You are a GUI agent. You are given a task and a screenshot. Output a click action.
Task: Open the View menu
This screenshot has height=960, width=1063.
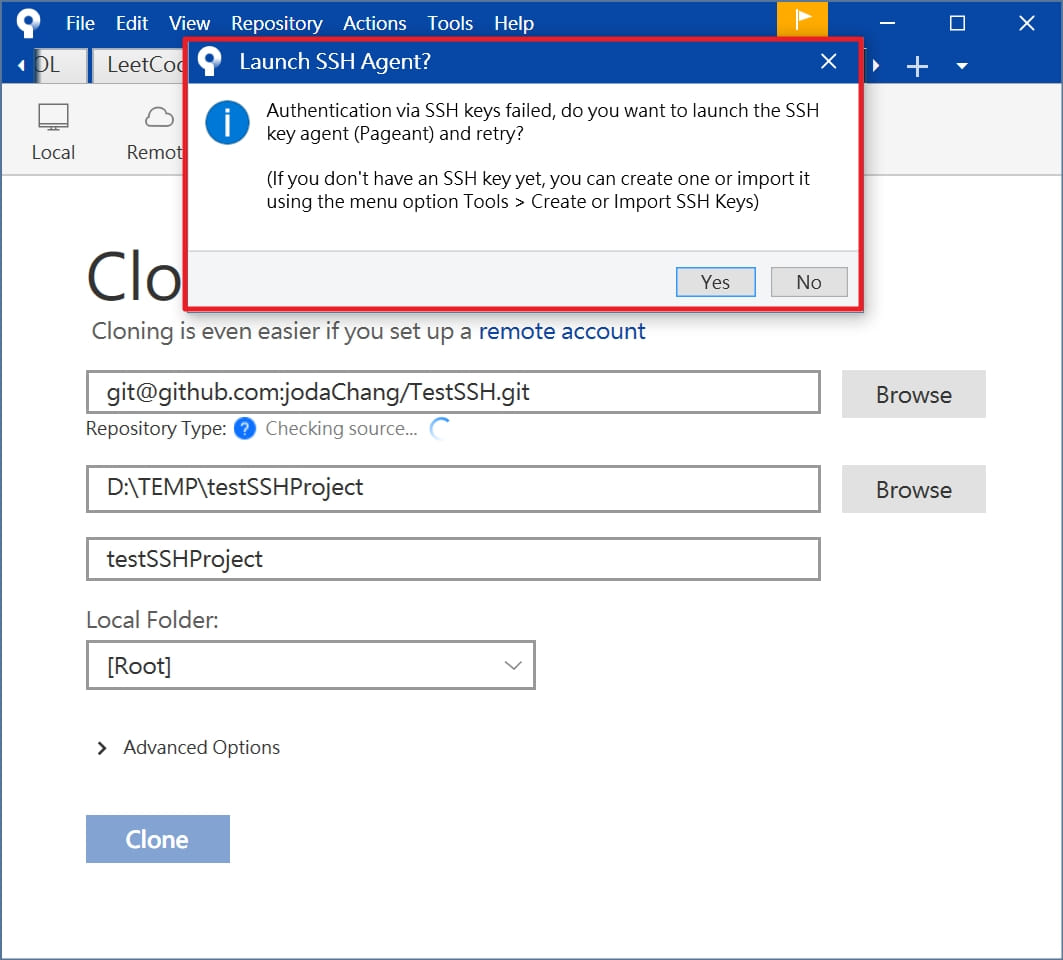(x=189, y=23)
